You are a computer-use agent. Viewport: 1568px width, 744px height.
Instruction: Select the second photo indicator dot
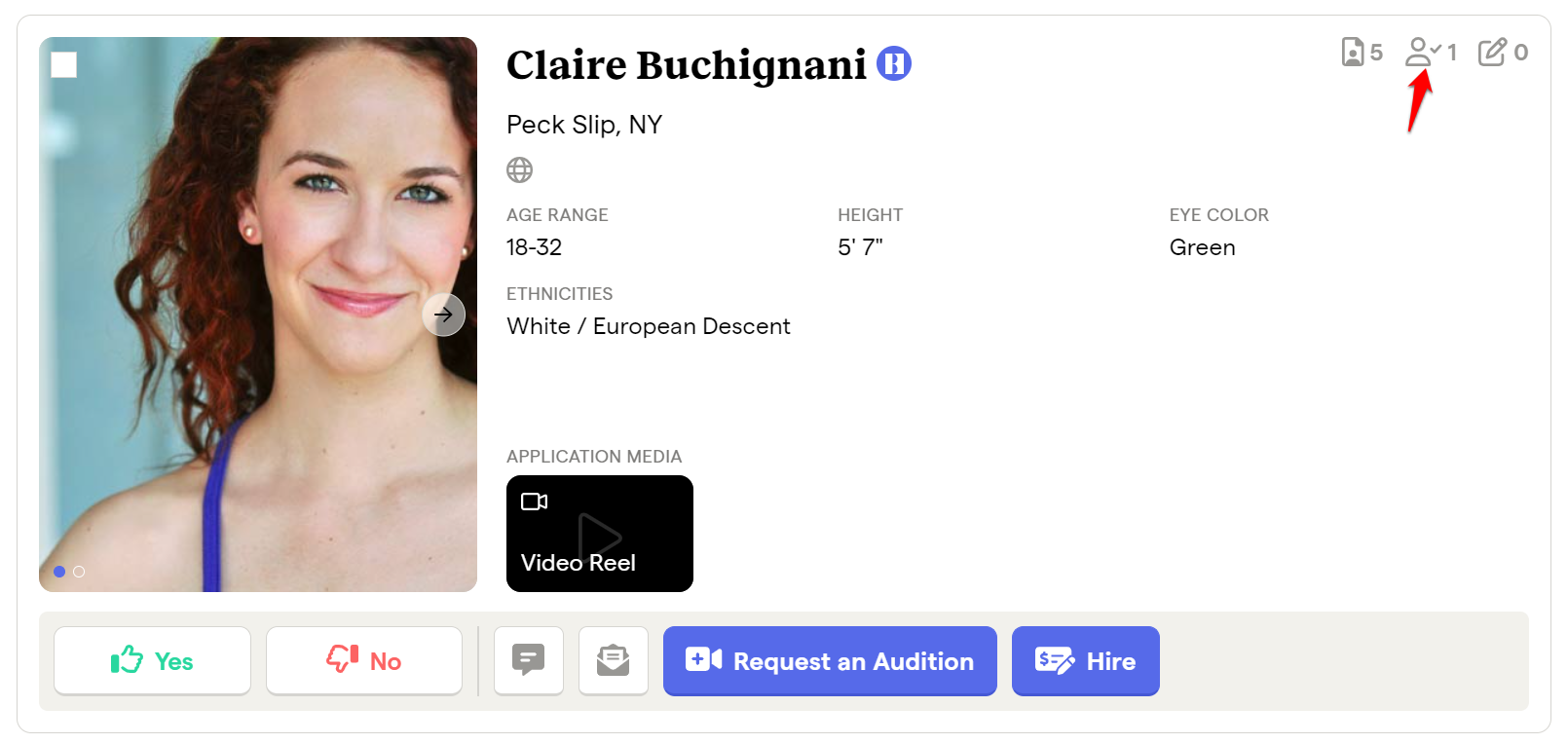pyautogui.click(x=79, y=572)
